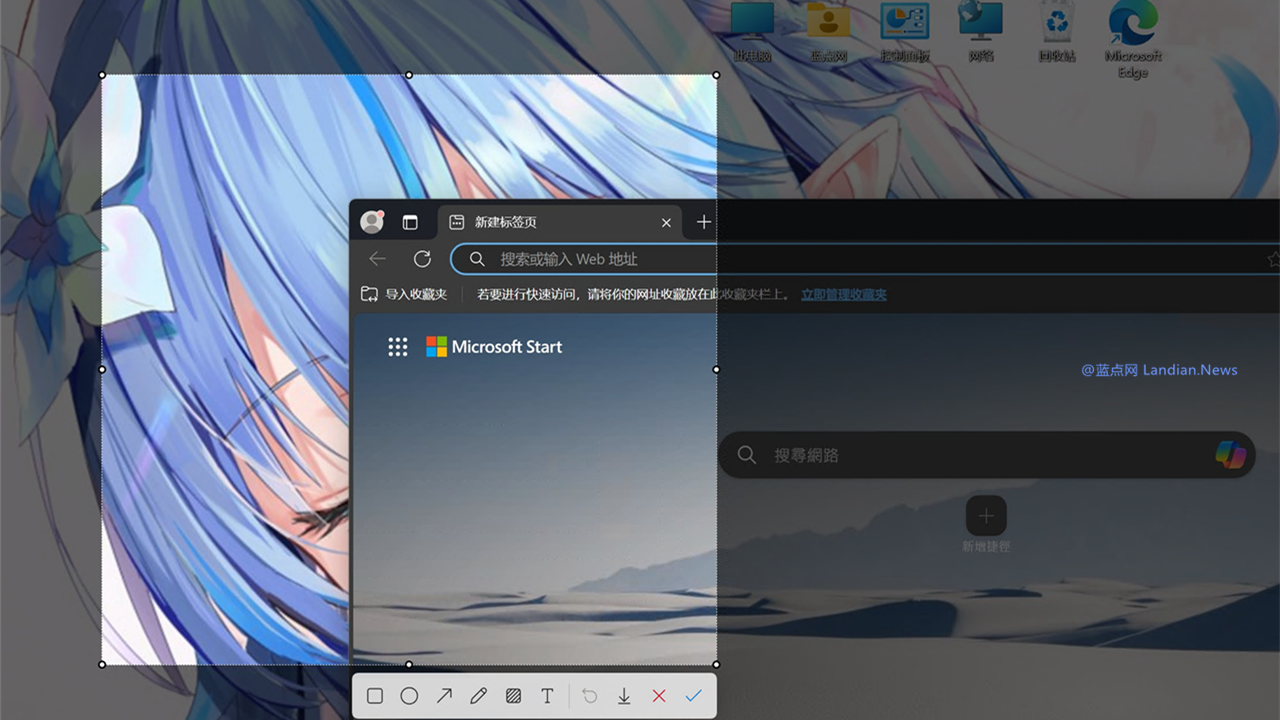Screen dimensions: 1280x720
Task: Refresh the page in Edge
Action: [422, 259]
